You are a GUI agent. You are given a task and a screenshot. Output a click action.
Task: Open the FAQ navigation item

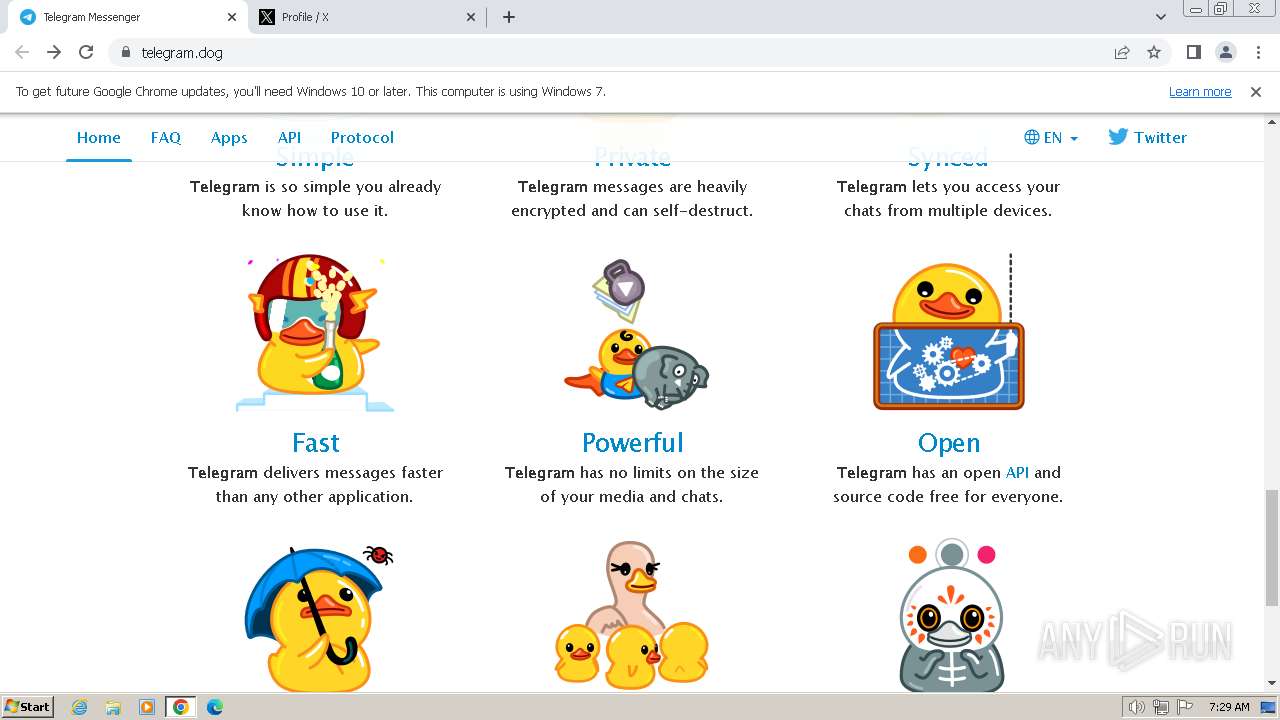tap(166, 138)
